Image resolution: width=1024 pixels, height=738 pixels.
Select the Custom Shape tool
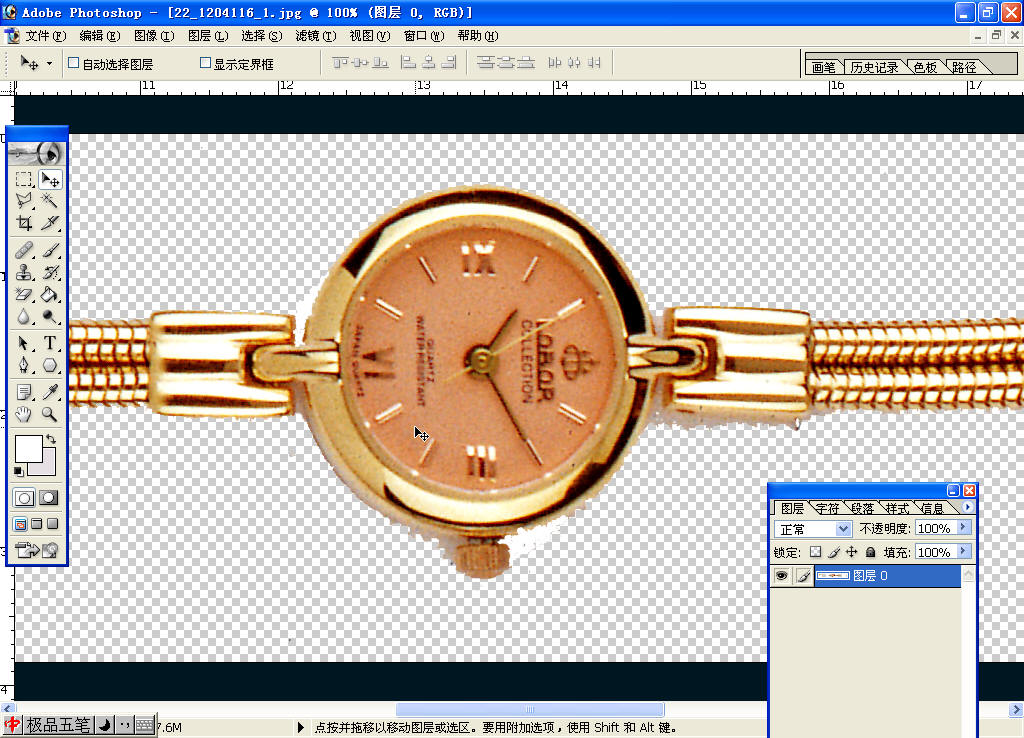(50, 365)
